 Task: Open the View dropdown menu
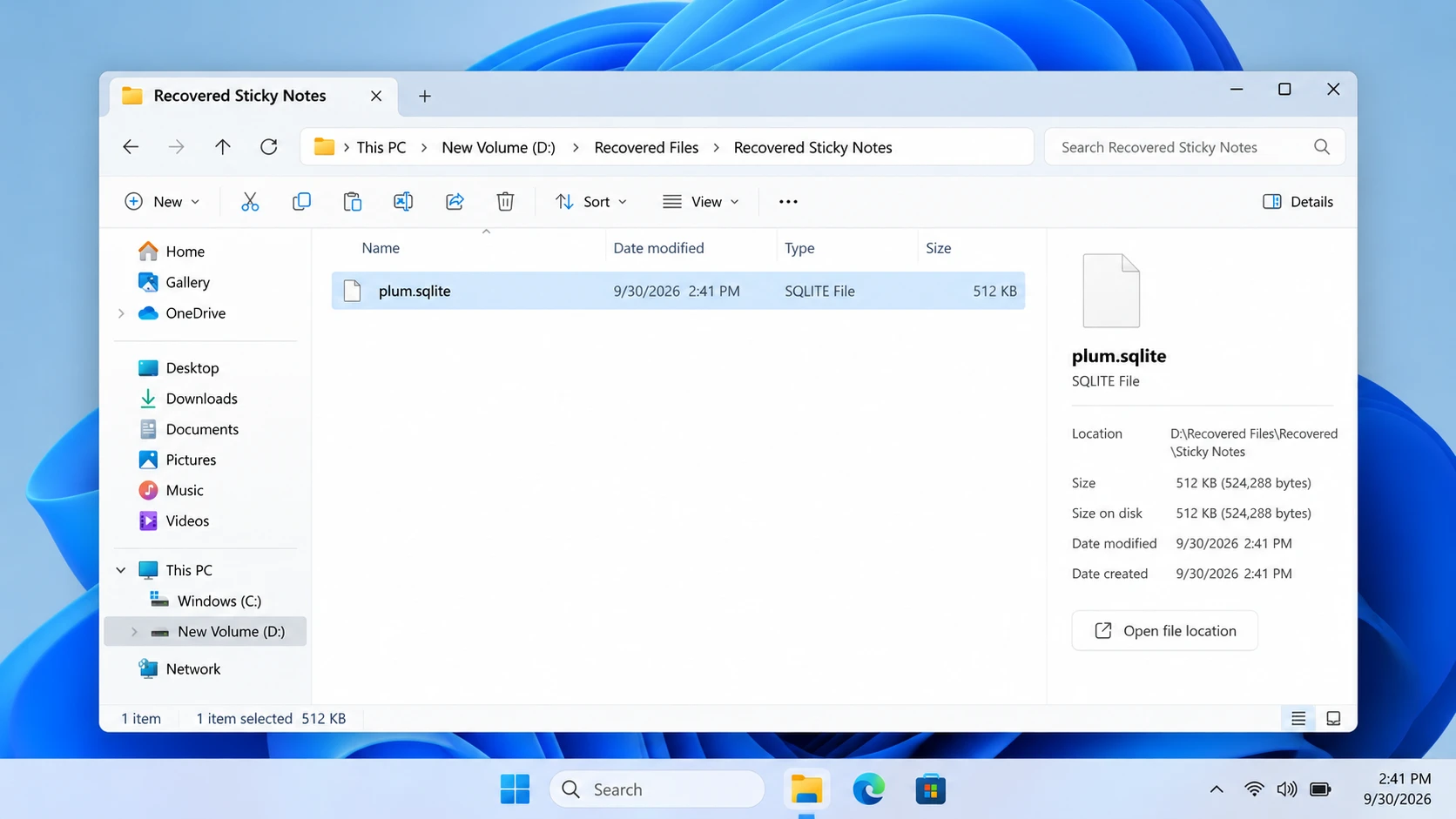coord(701,202)
